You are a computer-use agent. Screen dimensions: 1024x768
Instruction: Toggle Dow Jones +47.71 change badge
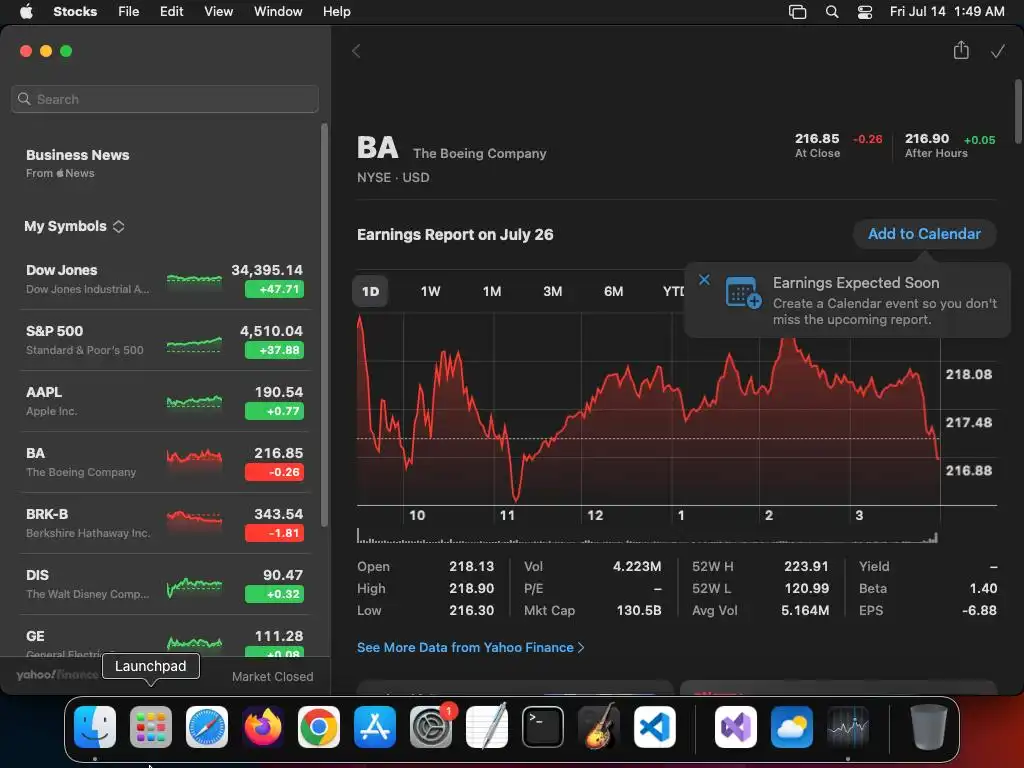[274, 289]
